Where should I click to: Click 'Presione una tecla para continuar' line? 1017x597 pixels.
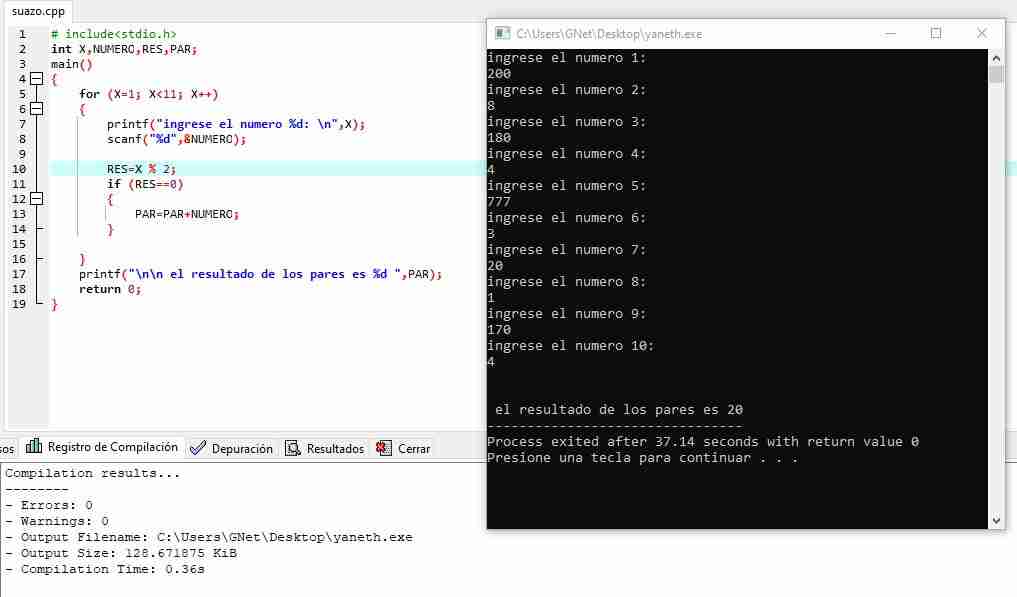pyautogui.click(x=643, y=457)
